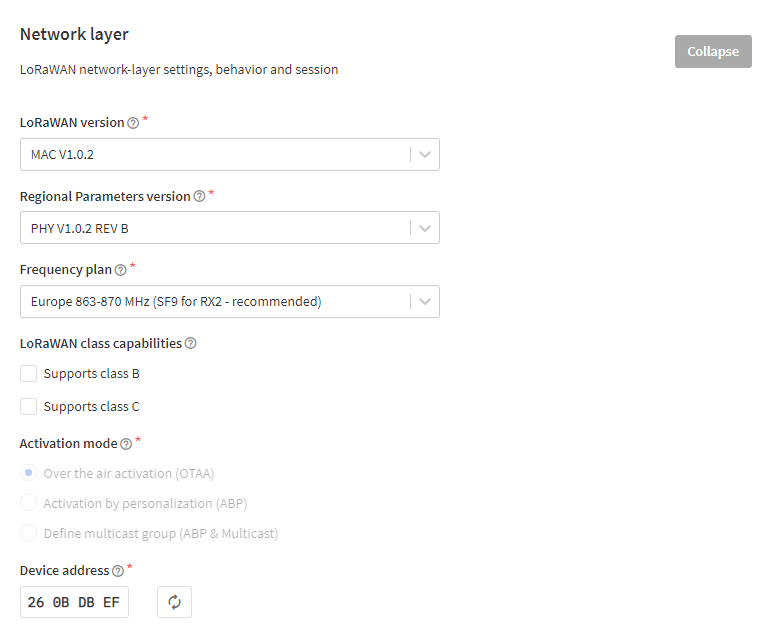The width and height of the screenshot is (762, 625).
Task: Select Over the air activation (OTAA)
Action: tap(29, 473)
